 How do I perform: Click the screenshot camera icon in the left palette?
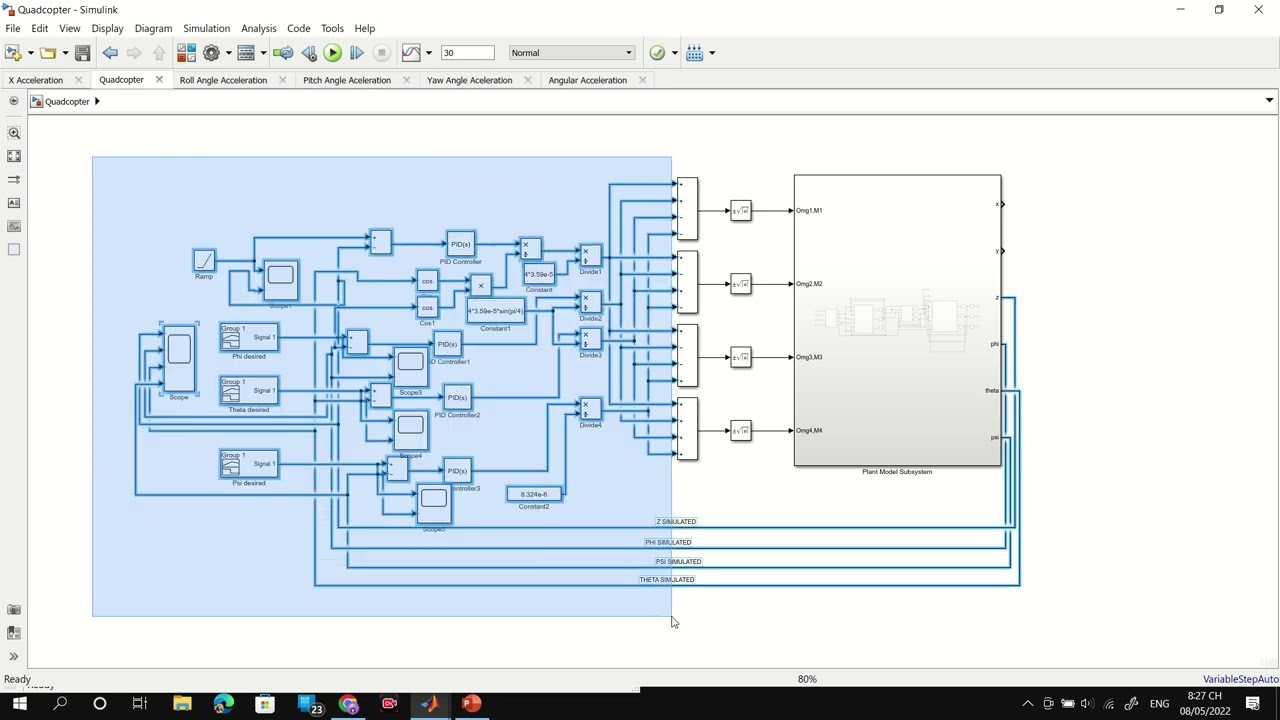[14, 609]
